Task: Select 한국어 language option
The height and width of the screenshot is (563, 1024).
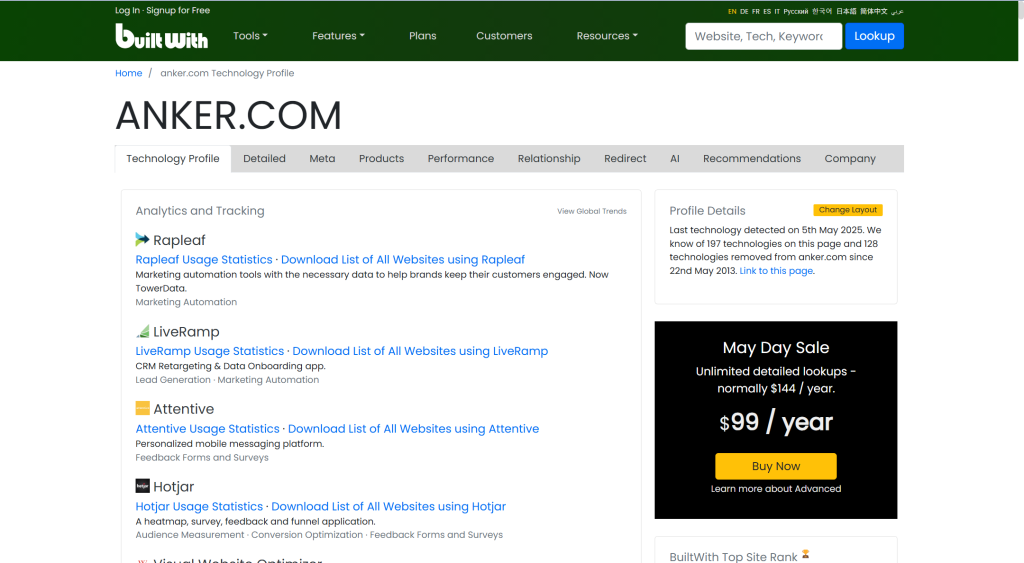Action: pyautogui.click(x=822, y=11)
